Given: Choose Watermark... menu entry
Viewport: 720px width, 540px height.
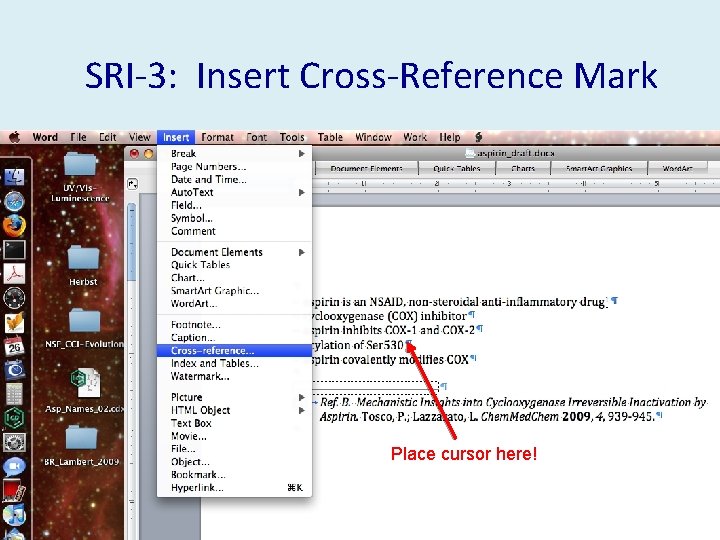Looking at the screenshot, I should pos(234,377).
